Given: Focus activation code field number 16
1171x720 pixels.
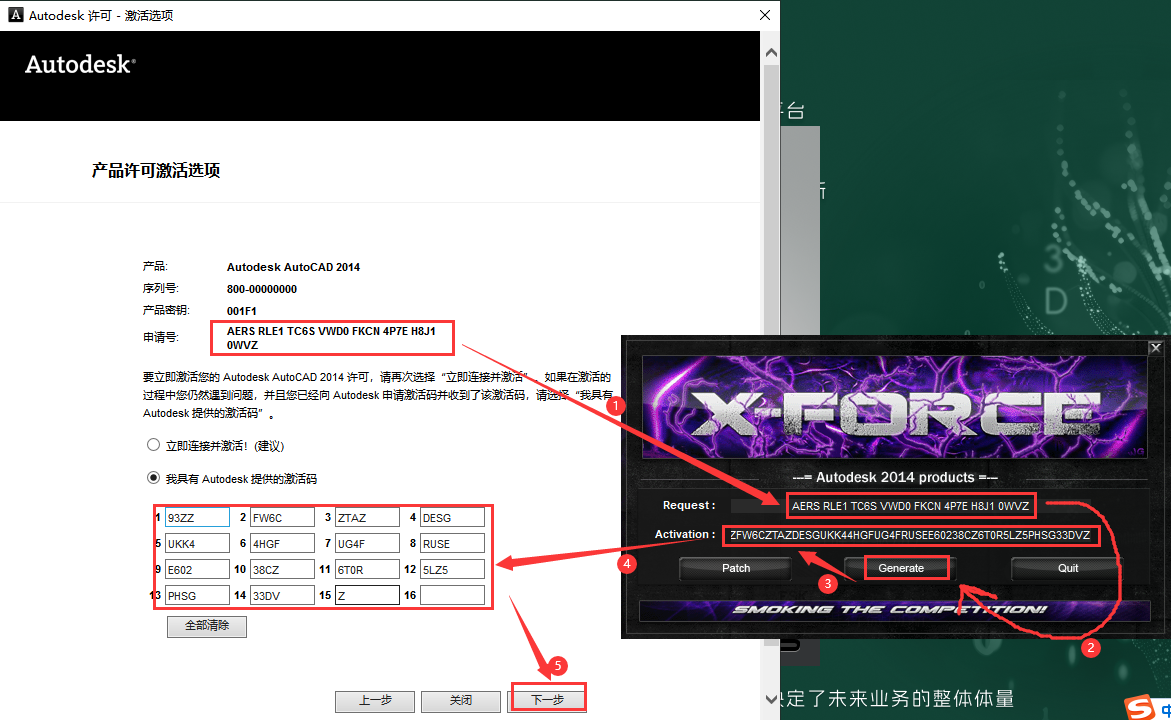Looking at the screenshot, I should [452, 596].
